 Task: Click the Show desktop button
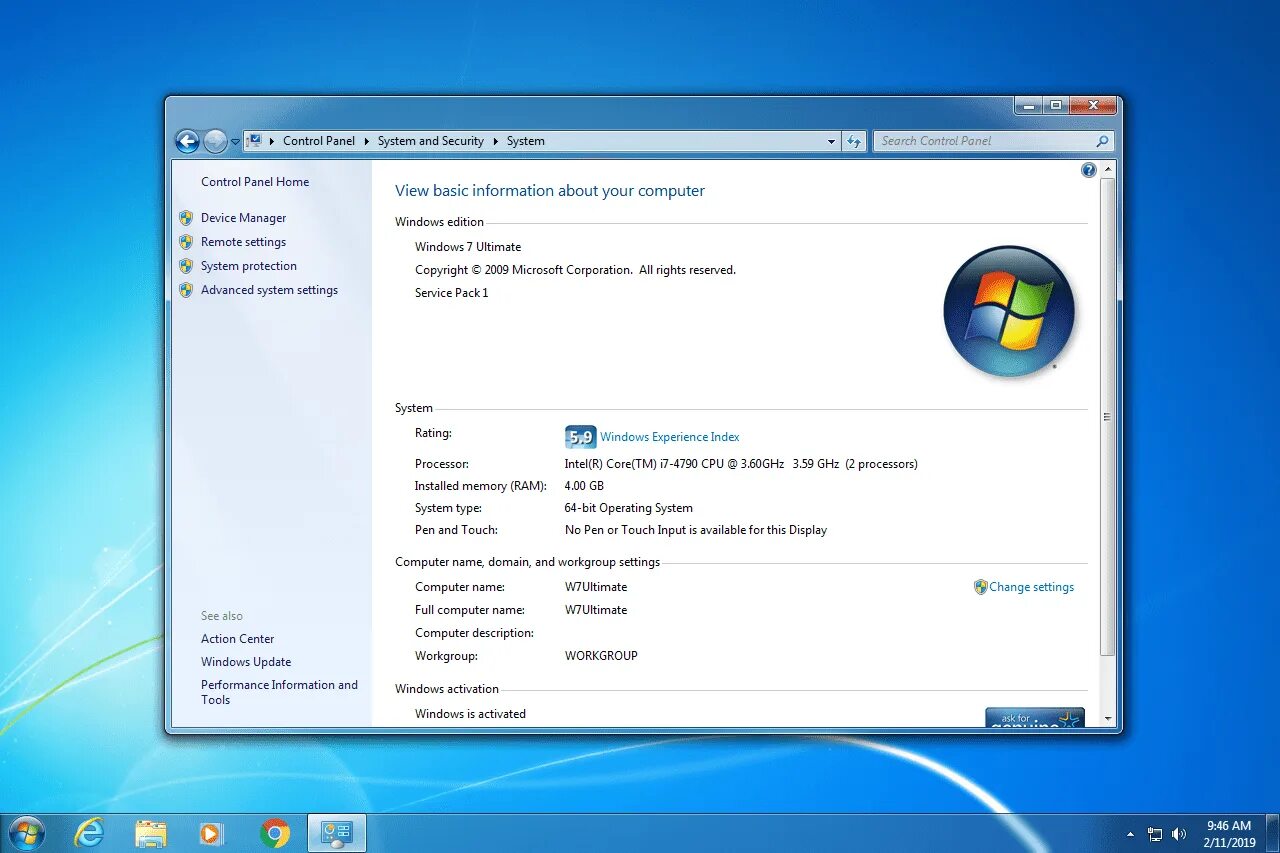pos(1272,833)
